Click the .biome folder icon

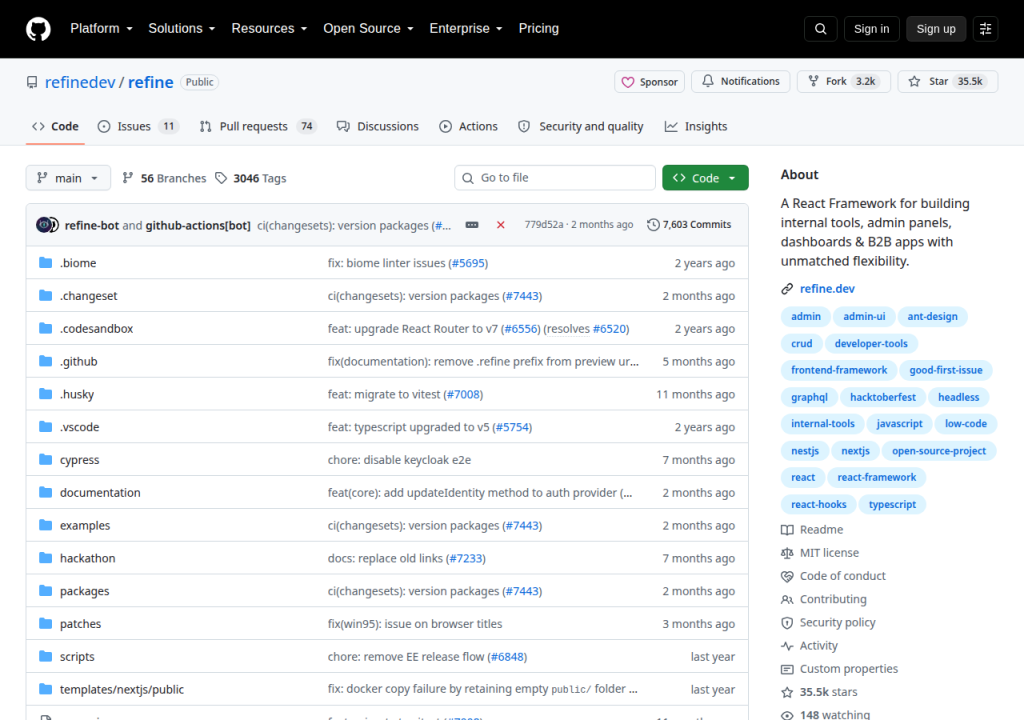click(x=45, y=263)
